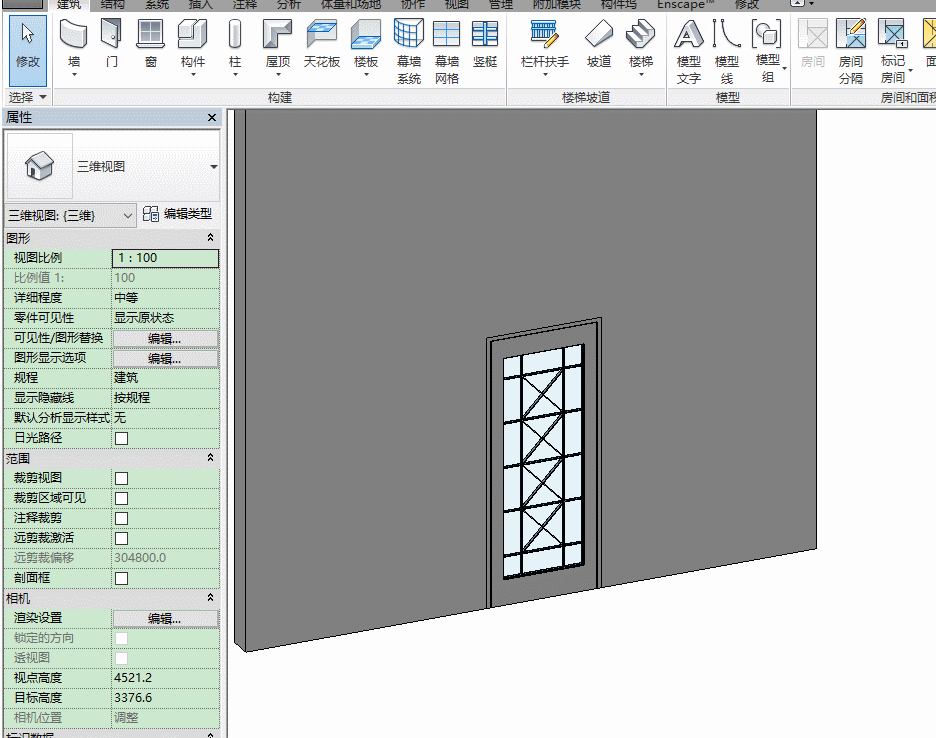This screenshot has width=936, height=738.
Task: Open Rendering Settings (渲染设置) Edit button
Action: tap(165, 619)
